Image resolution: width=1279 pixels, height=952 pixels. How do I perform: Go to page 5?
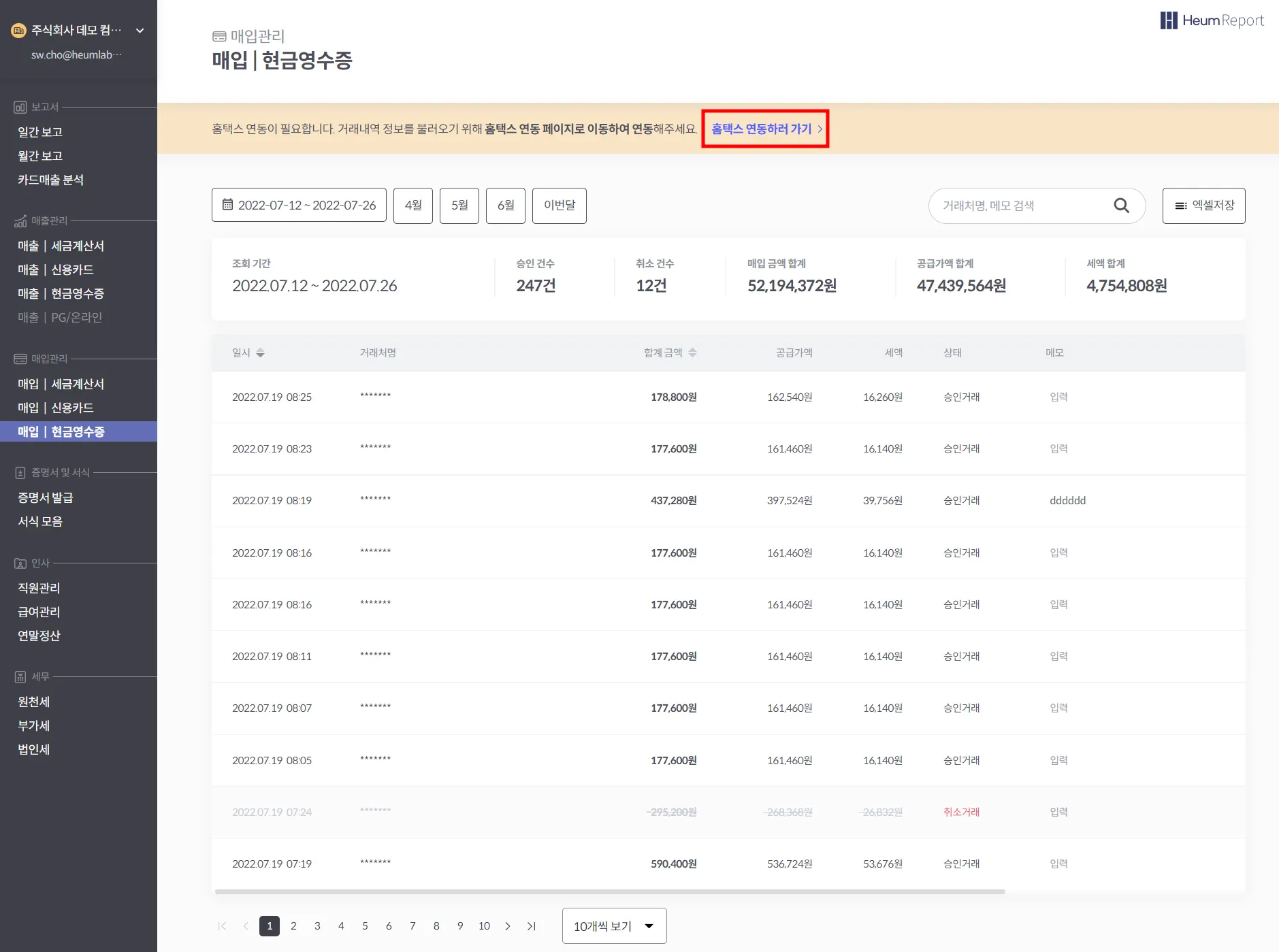tap(365, 926)
